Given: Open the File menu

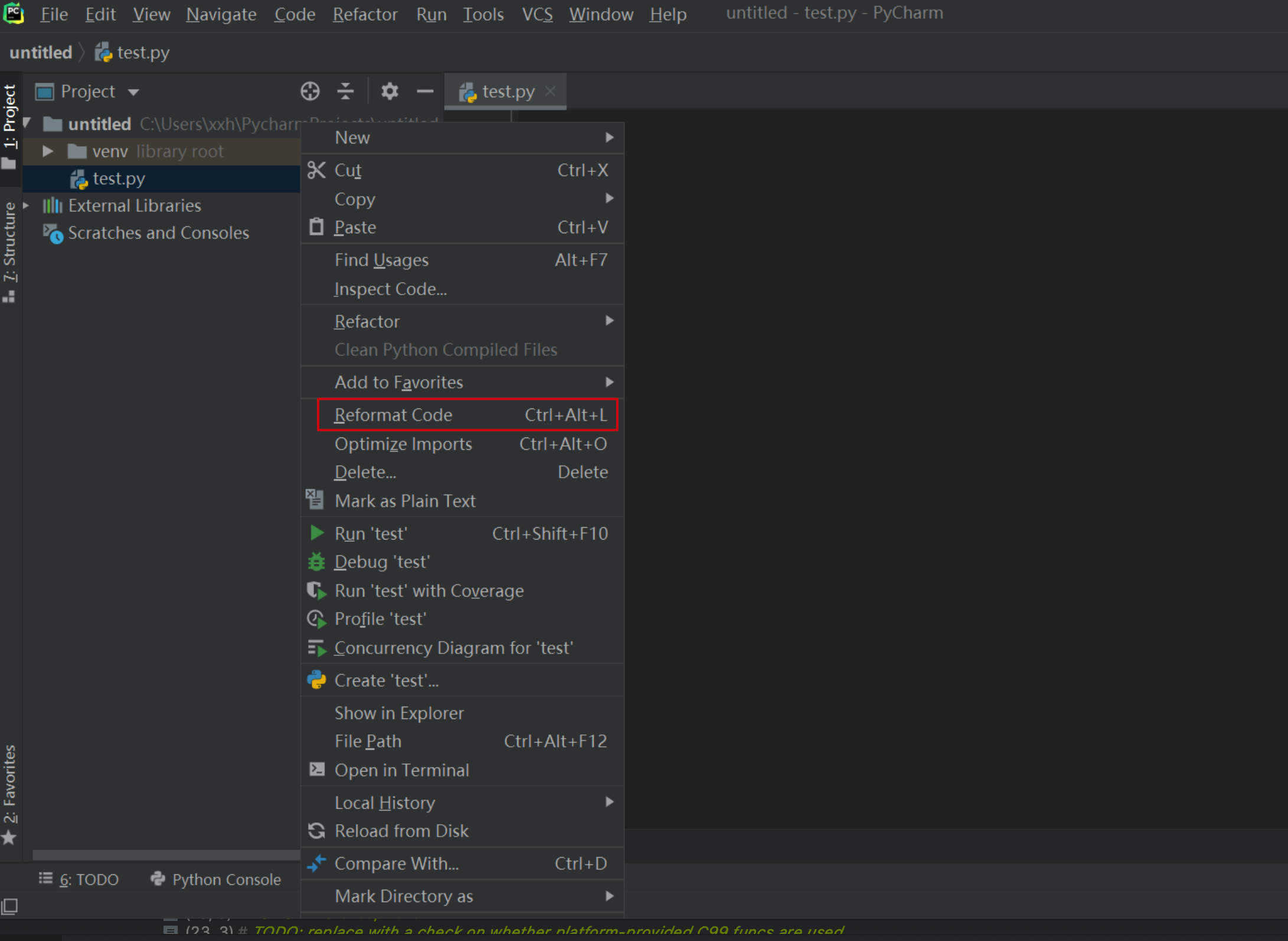Looking at the screenshot, I should 54,14.
